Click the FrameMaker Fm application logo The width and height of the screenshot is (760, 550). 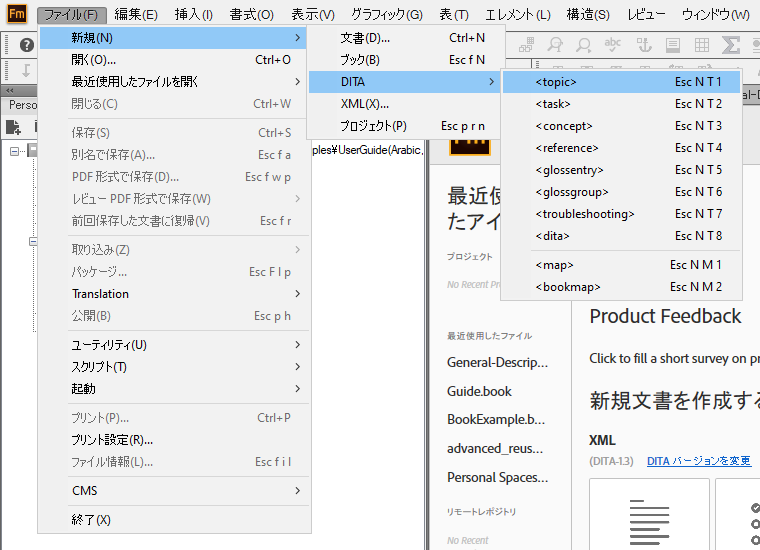17,14
